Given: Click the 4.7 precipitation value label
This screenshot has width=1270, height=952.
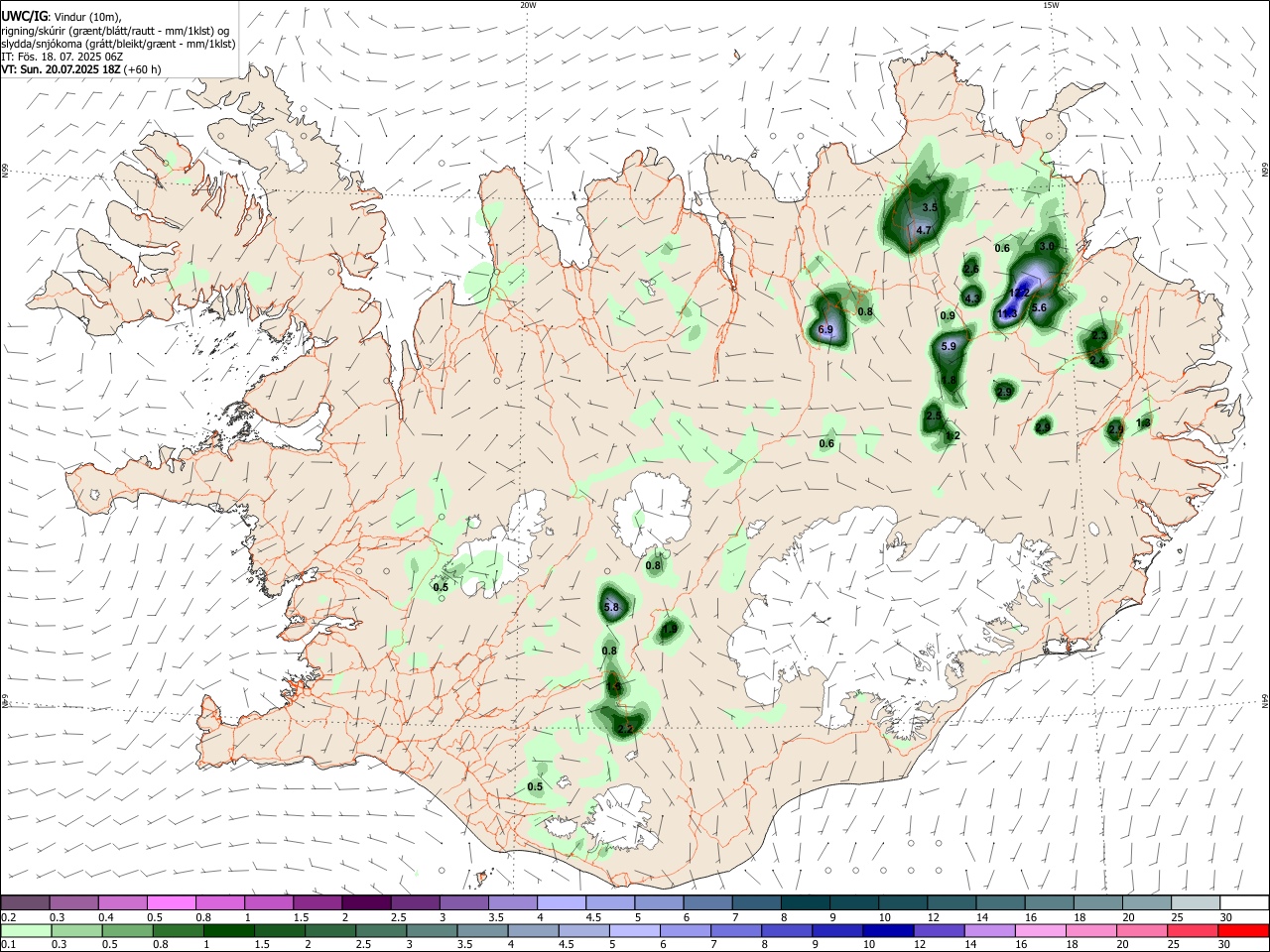Looking at the screenshot, I should coord(924,230).
